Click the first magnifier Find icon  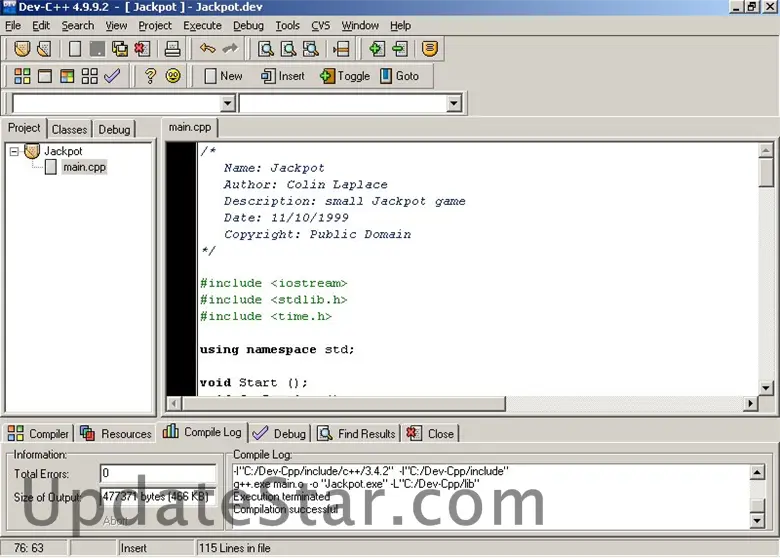pos(266,49)
